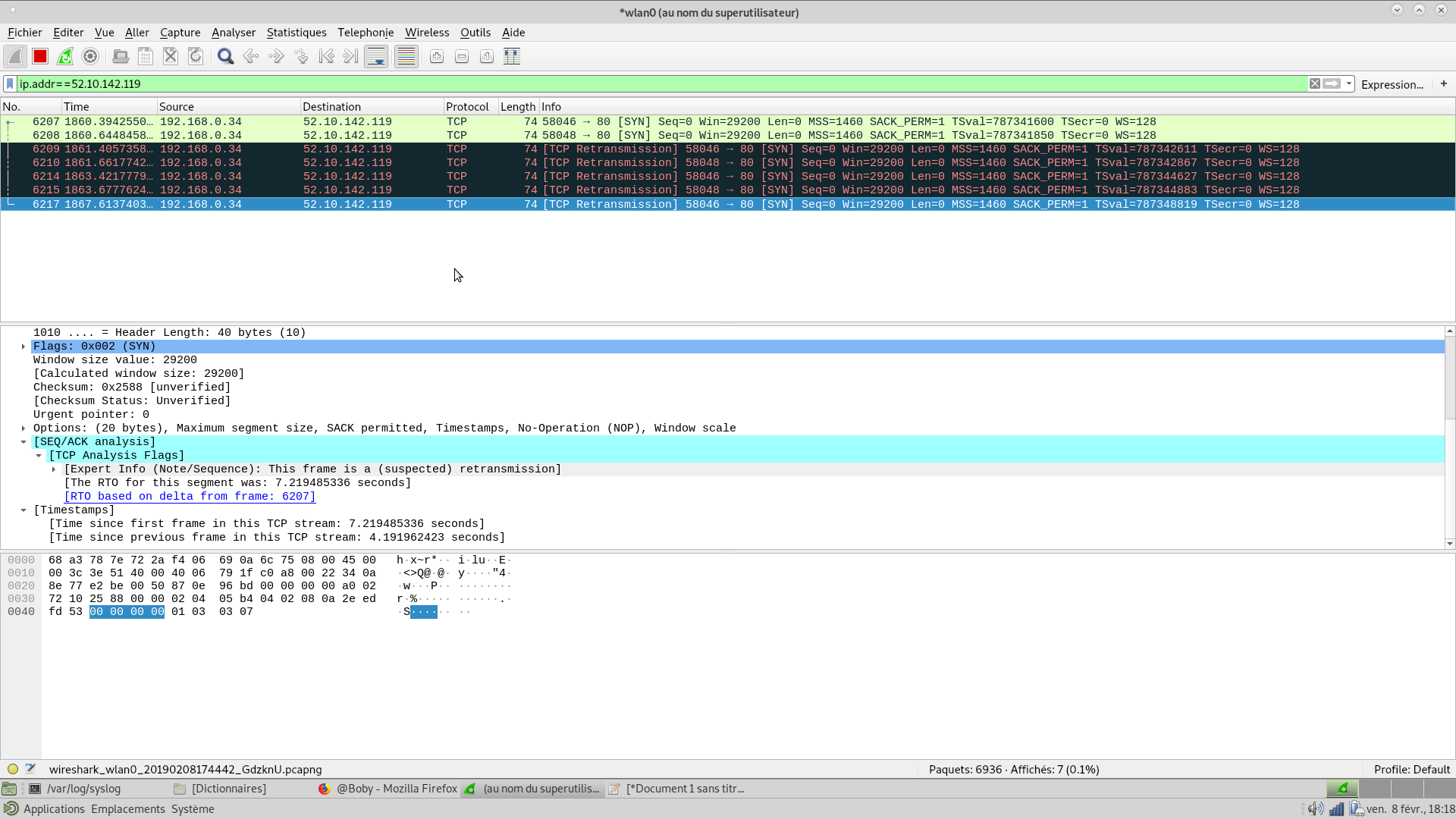The width and height of the screenshot is (1456, 819).
Task: Zoom out on packet text
Action: [x=462, y=56]
